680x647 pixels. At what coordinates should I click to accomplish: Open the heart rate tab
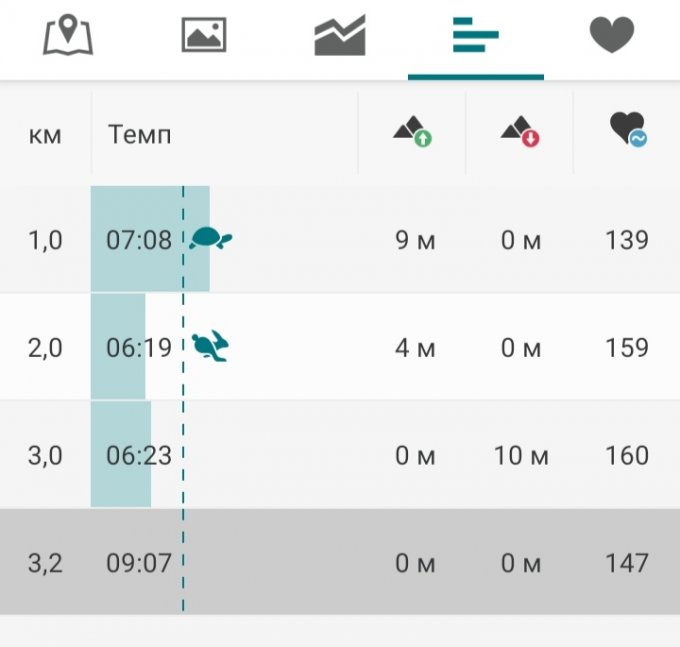pyautogui.click(x=612, y=36)
